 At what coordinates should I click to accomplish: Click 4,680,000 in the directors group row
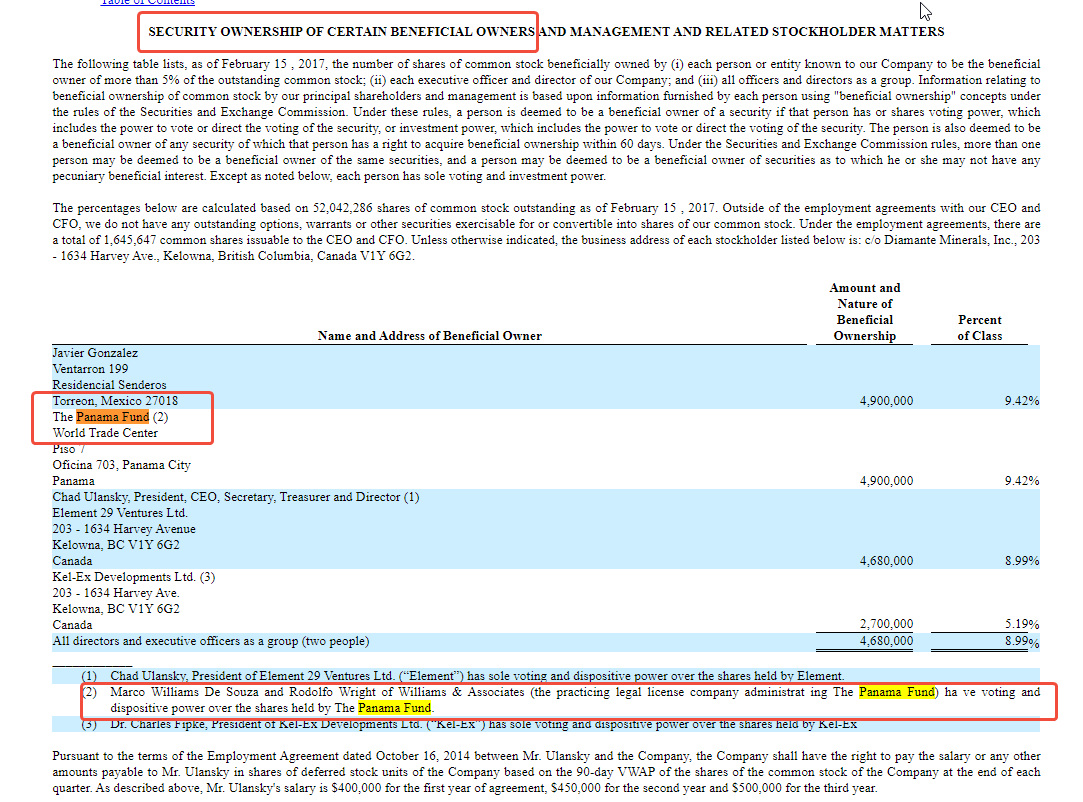coord(886,641)
